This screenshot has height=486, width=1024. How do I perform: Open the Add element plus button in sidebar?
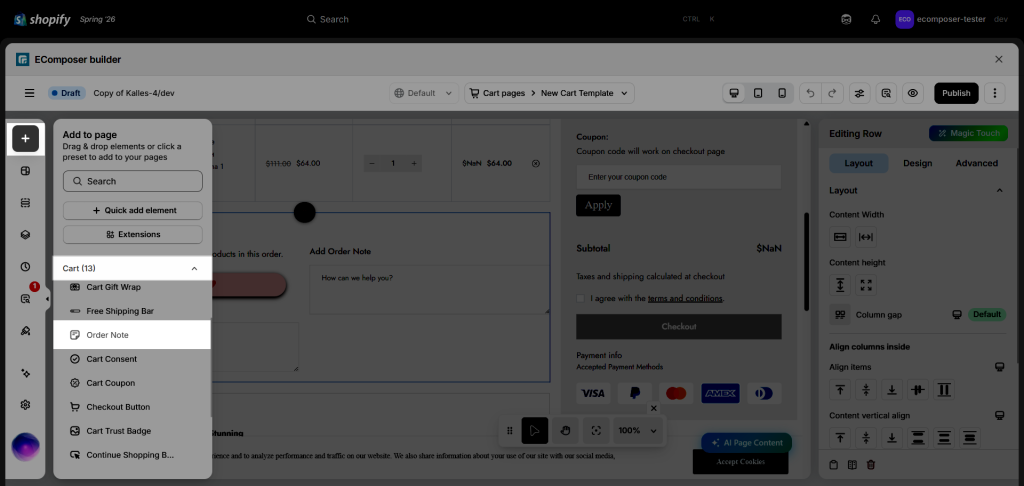(25, 138)
